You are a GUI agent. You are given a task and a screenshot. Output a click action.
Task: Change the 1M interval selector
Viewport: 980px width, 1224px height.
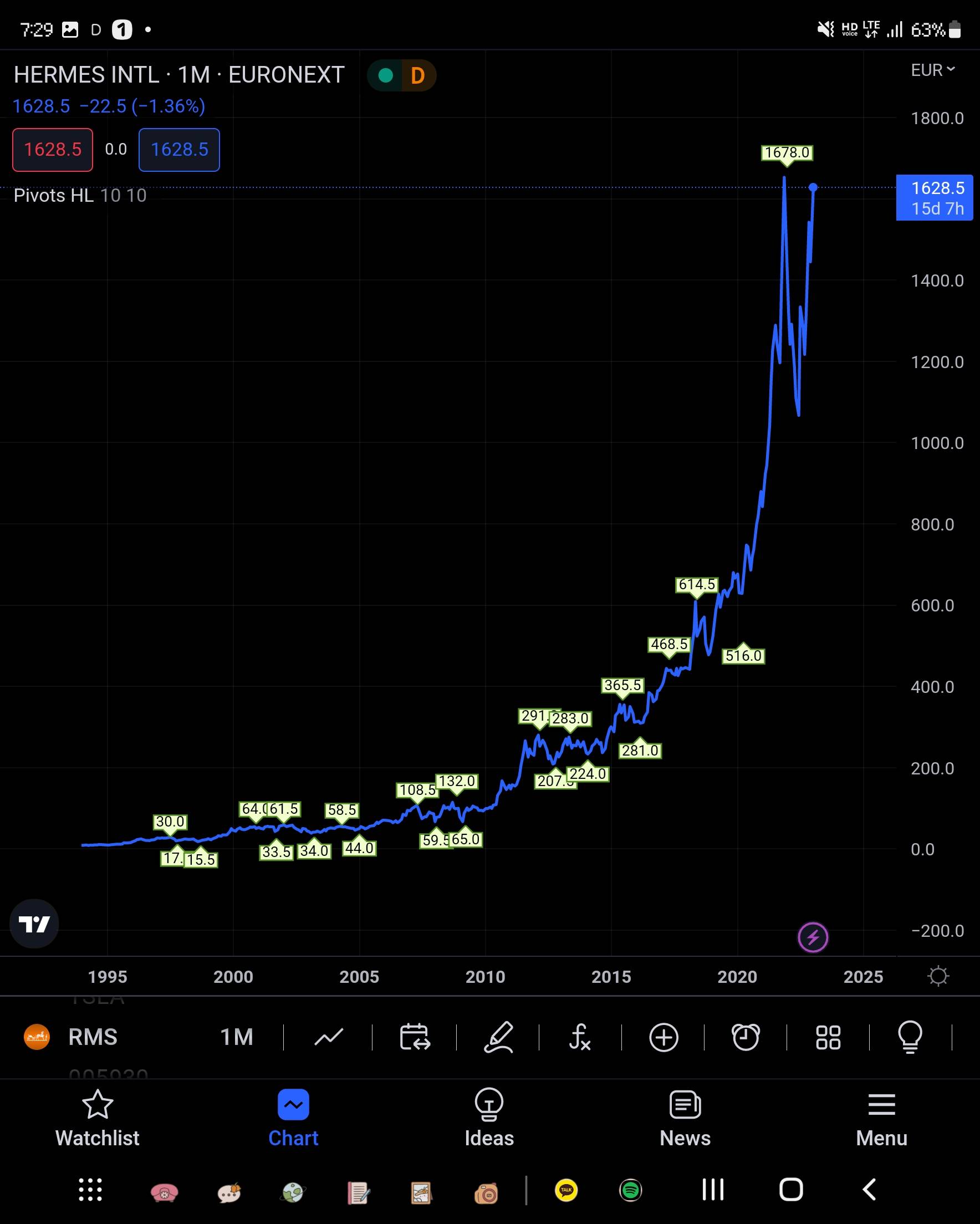236,1037
